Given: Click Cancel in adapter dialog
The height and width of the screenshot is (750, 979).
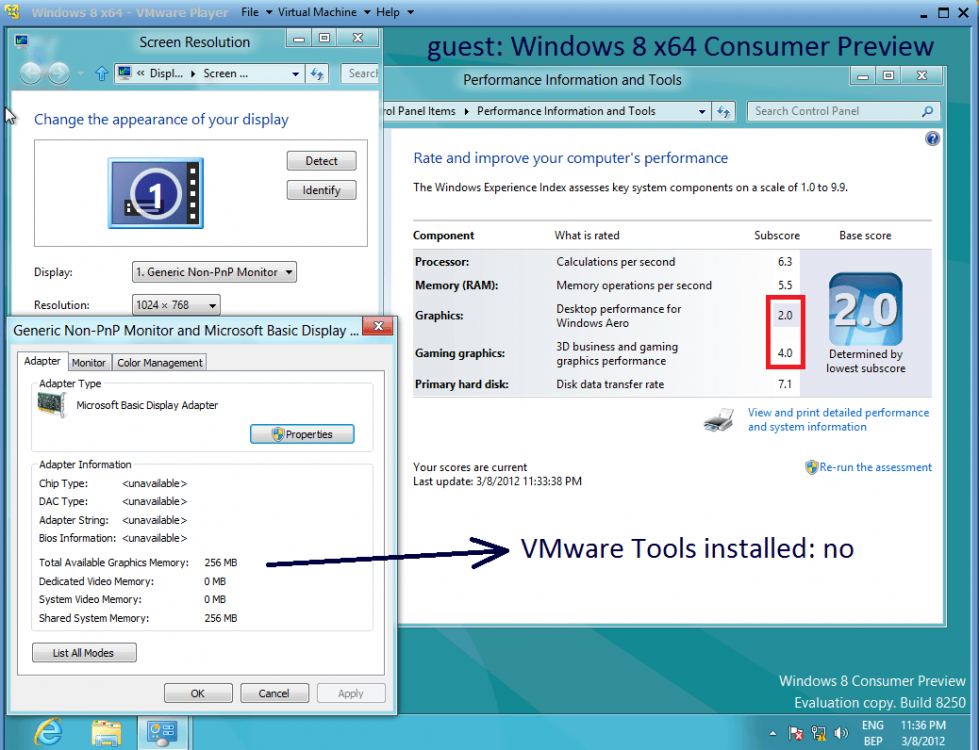Looking at the screenshot, I should [x=274, y=693].
